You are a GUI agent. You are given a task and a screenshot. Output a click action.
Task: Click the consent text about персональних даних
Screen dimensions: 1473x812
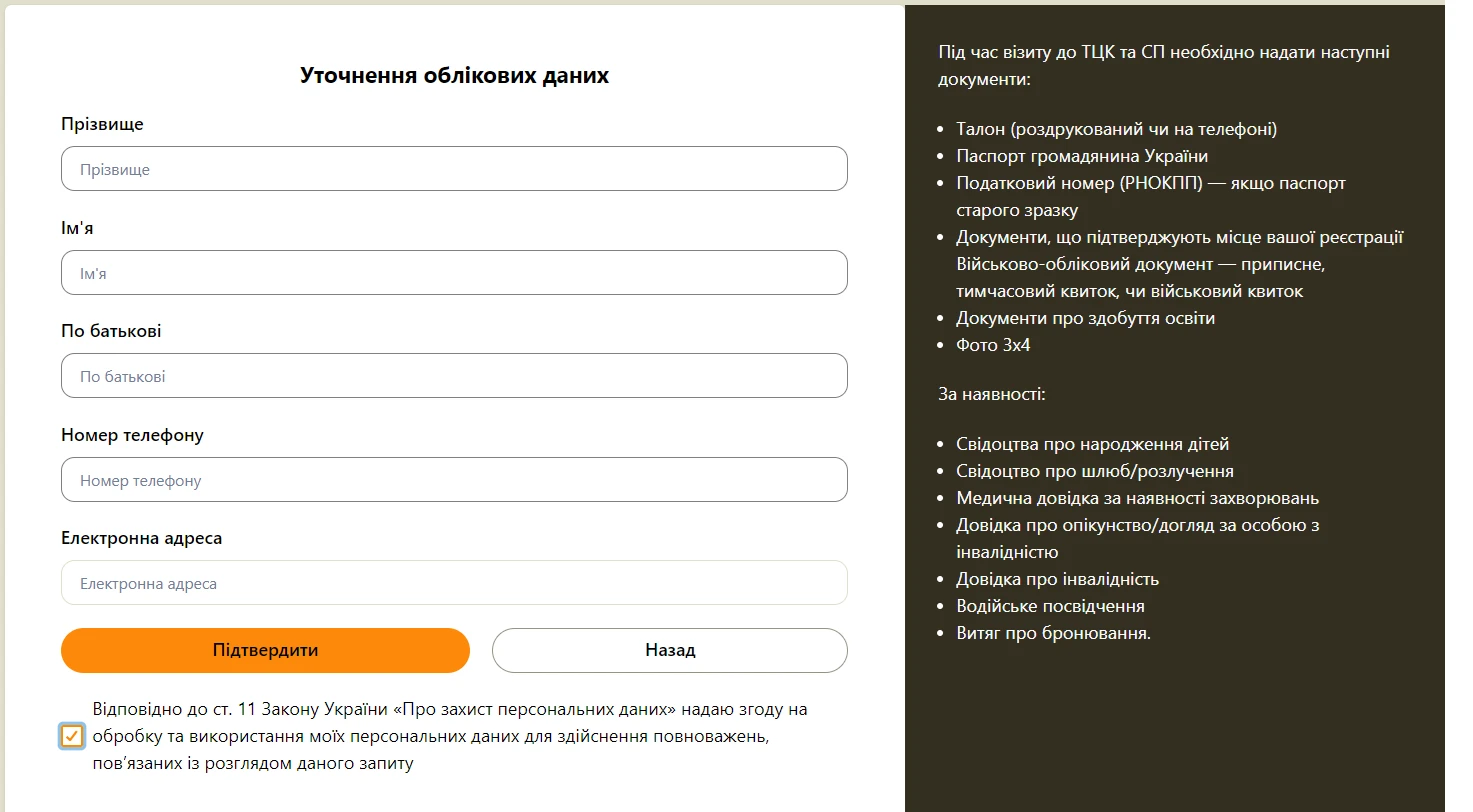[450, 737]
